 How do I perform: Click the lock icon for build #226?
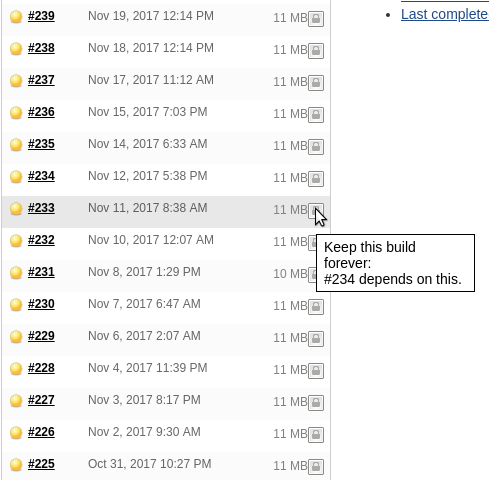tap(316, 435)
